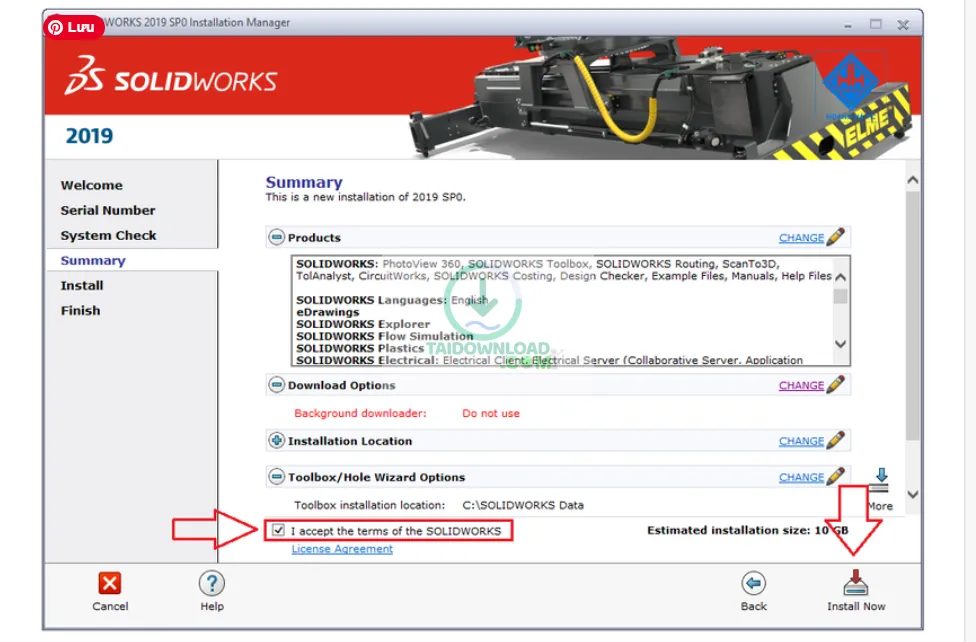Click the pencil icon for Toolbox/Hole Wizard Options
The height and width of the screenshot is (642, 976).
click(836, 477)
